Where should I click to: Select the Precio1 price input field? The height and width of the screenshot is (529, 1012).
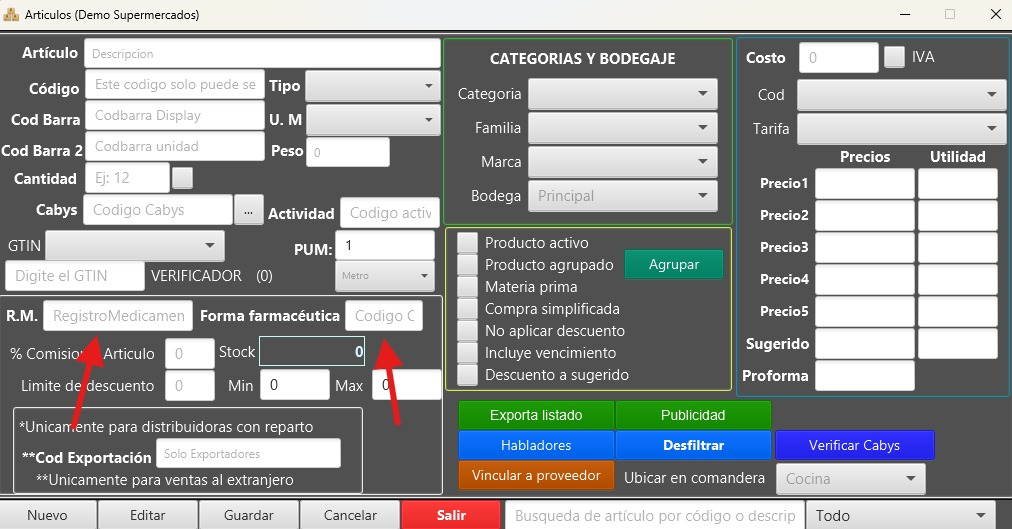coord(864,184)
